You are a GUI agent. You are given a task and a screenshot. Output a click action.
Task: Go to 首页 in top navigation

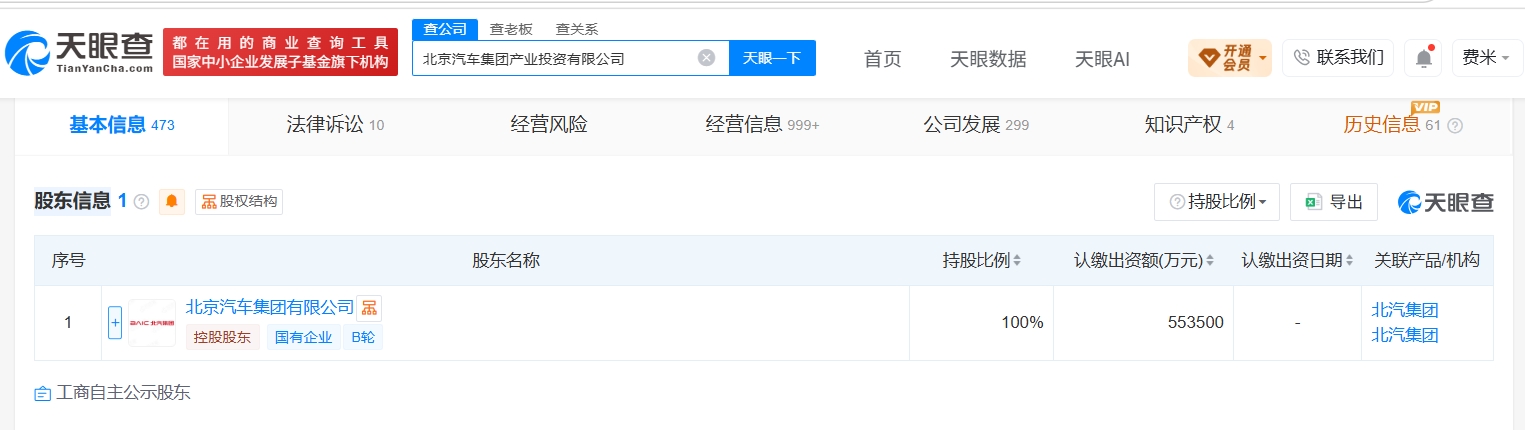tap(882, 59)
